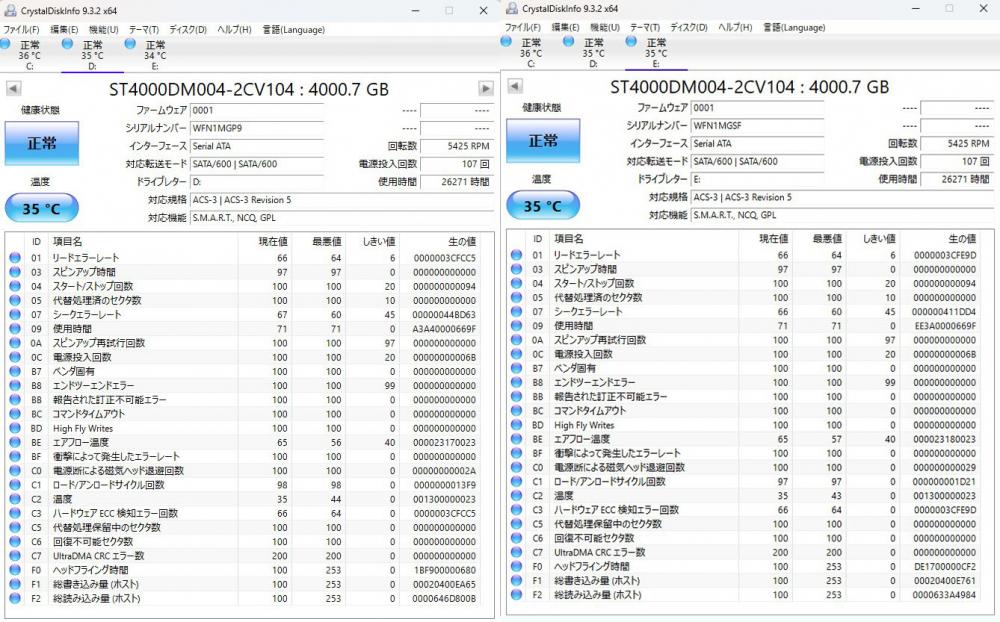Open ファイル(F) menu in E: drive window
This screenshot has height=622, width=1000.
(522, 27)
